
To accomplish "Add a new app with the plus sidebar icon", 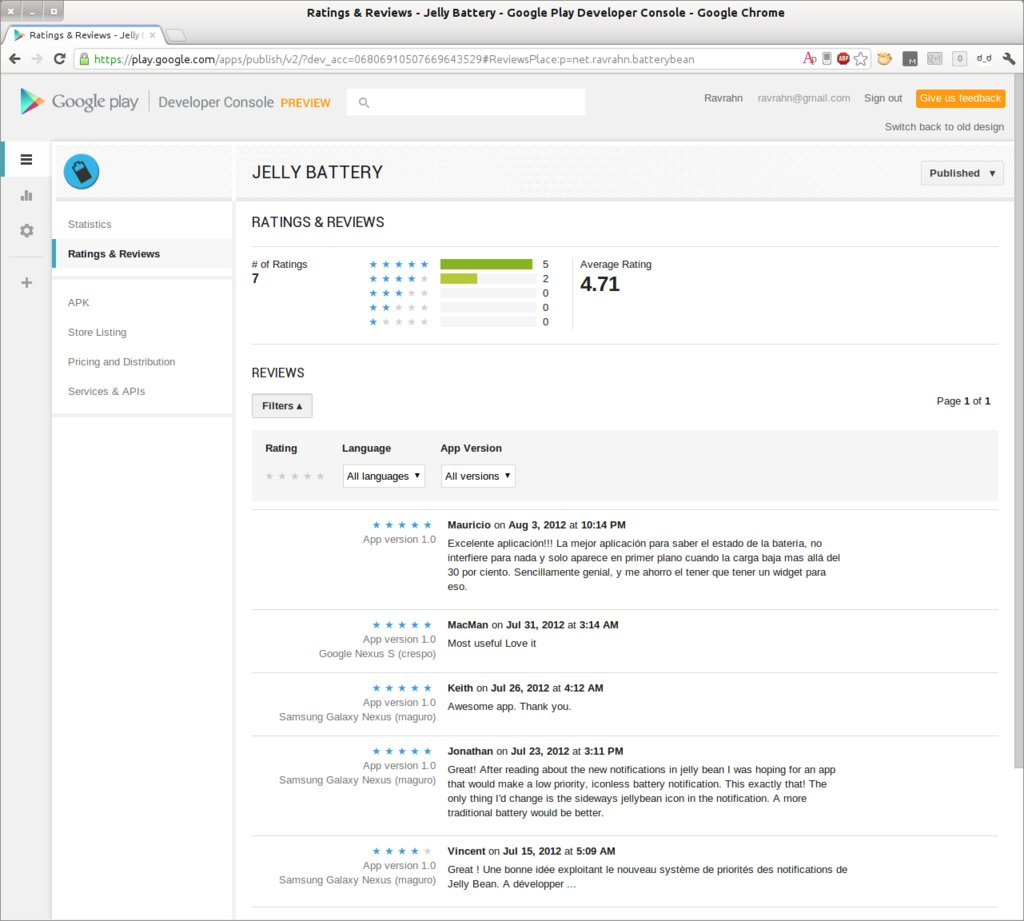I will (x=26, y=282).
